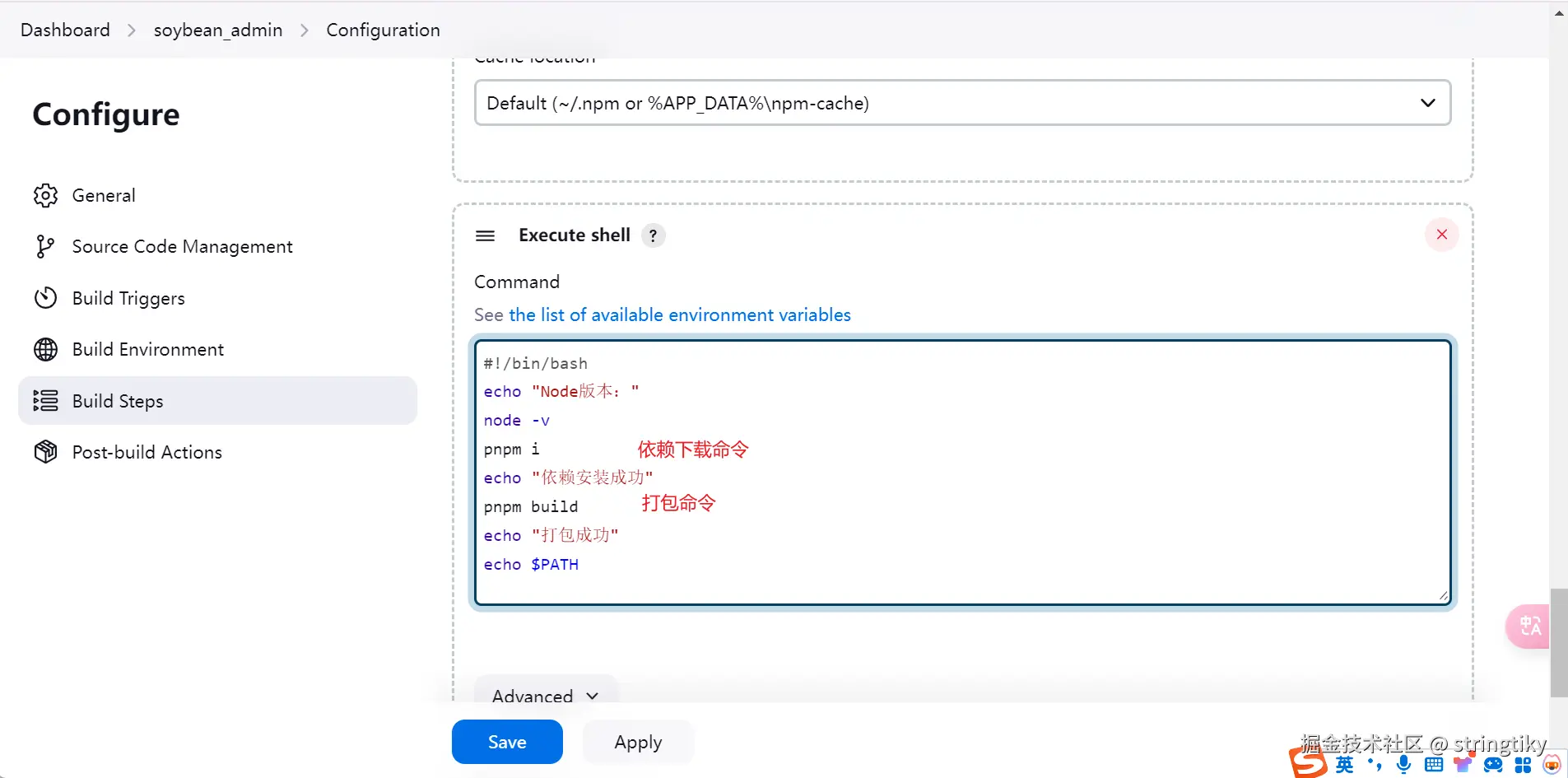
Task: Open the available environment variables link
Action: [x=680, y=315]
